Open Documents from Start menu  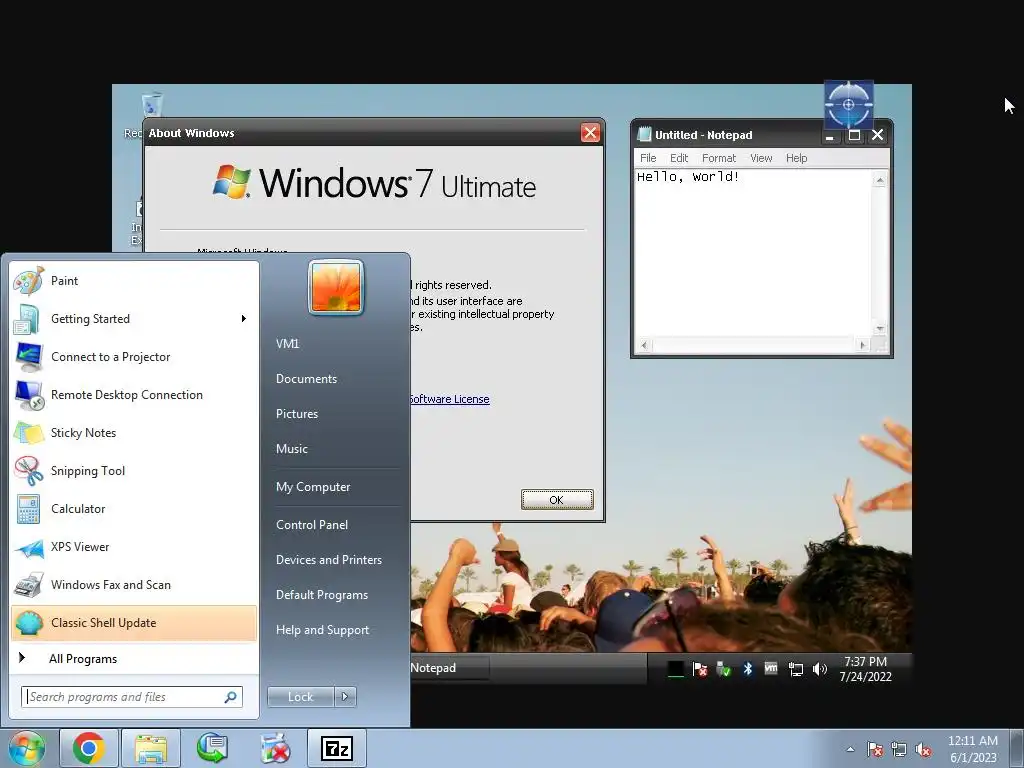pyautogui.click(x=306, y=379)
